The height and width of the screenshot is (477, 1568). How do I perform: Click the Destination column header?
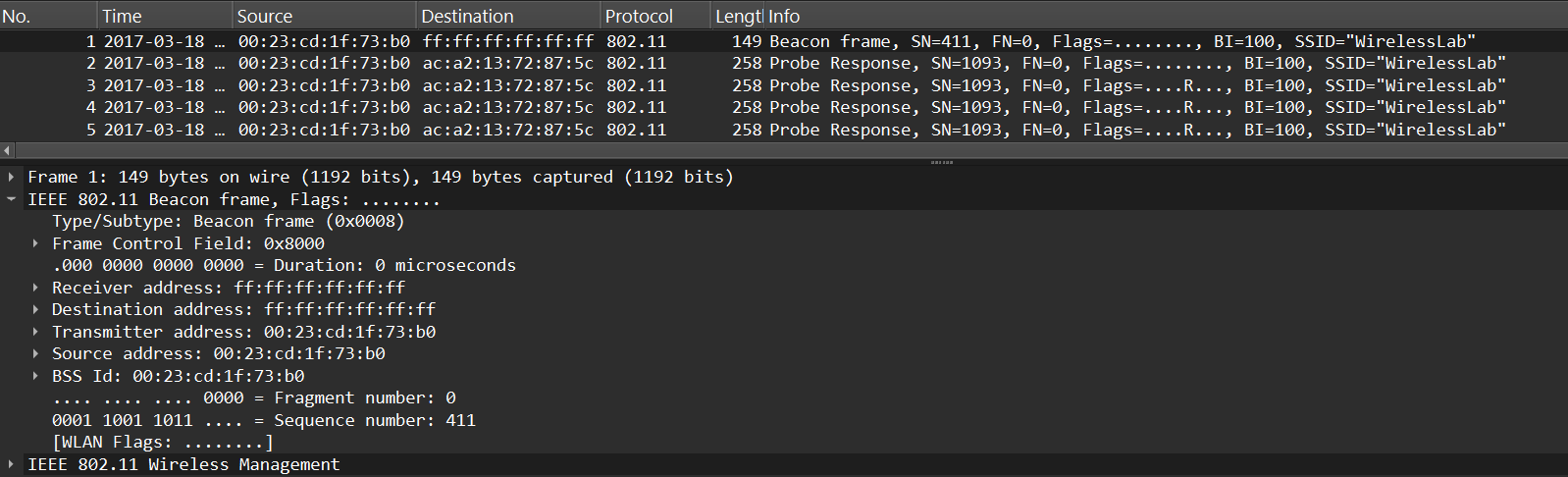(x=506, y=16)
